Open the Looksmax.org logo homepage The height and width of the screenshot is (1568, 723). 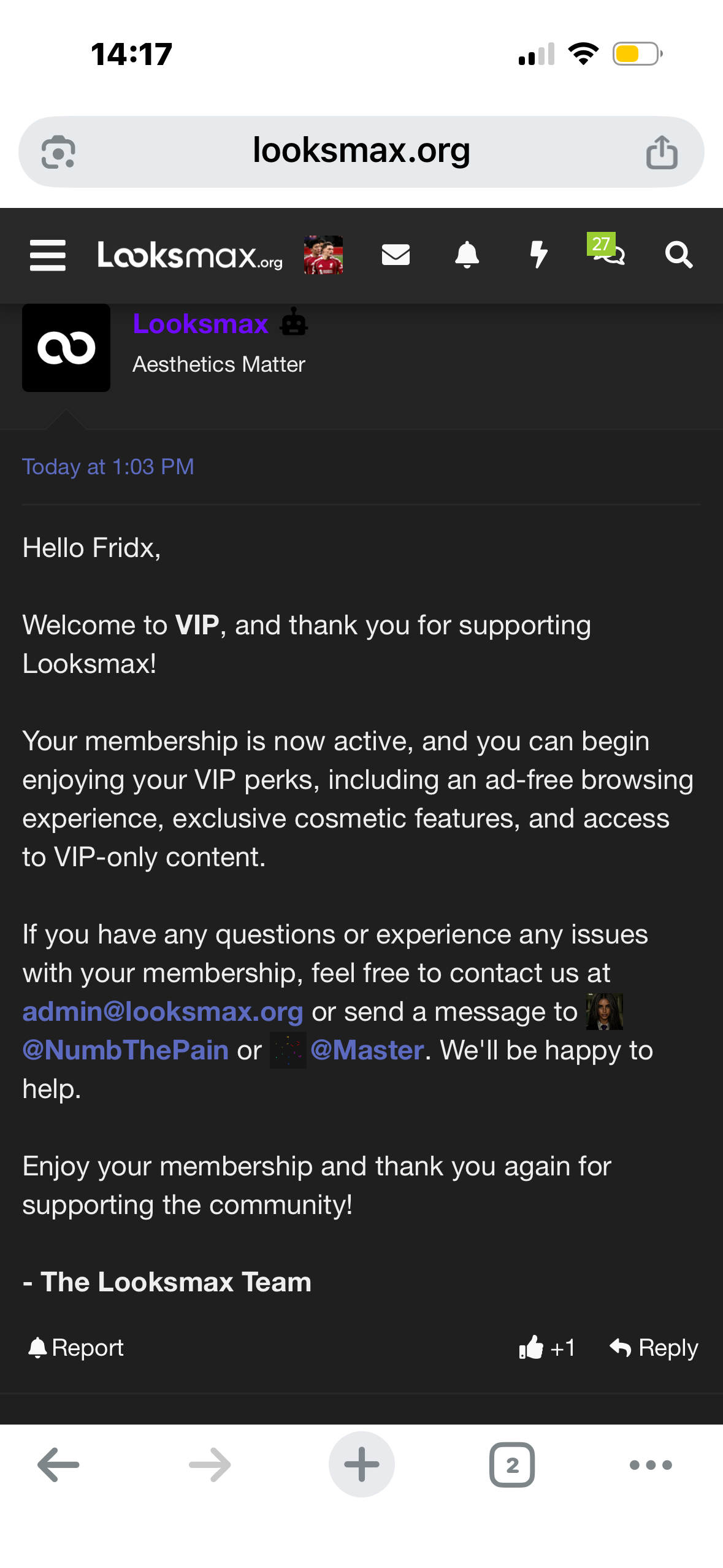[x=190, y=255]
